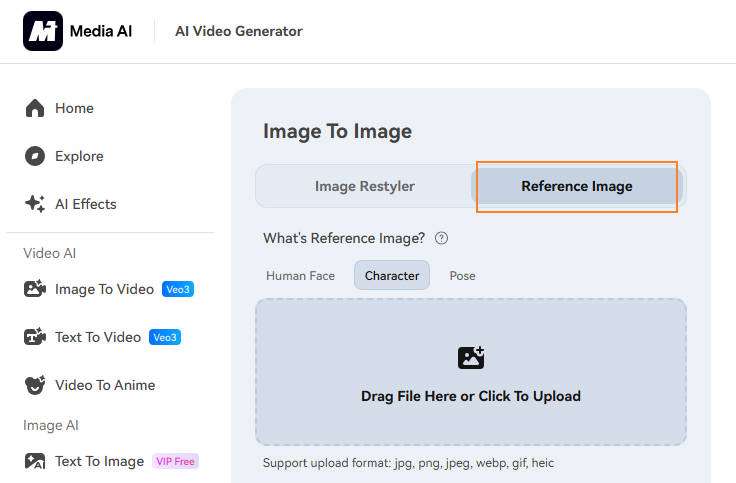The width and height of the screenshot is (736, 483).
Task: Select the Character reference type
Action: pos(392,275)
